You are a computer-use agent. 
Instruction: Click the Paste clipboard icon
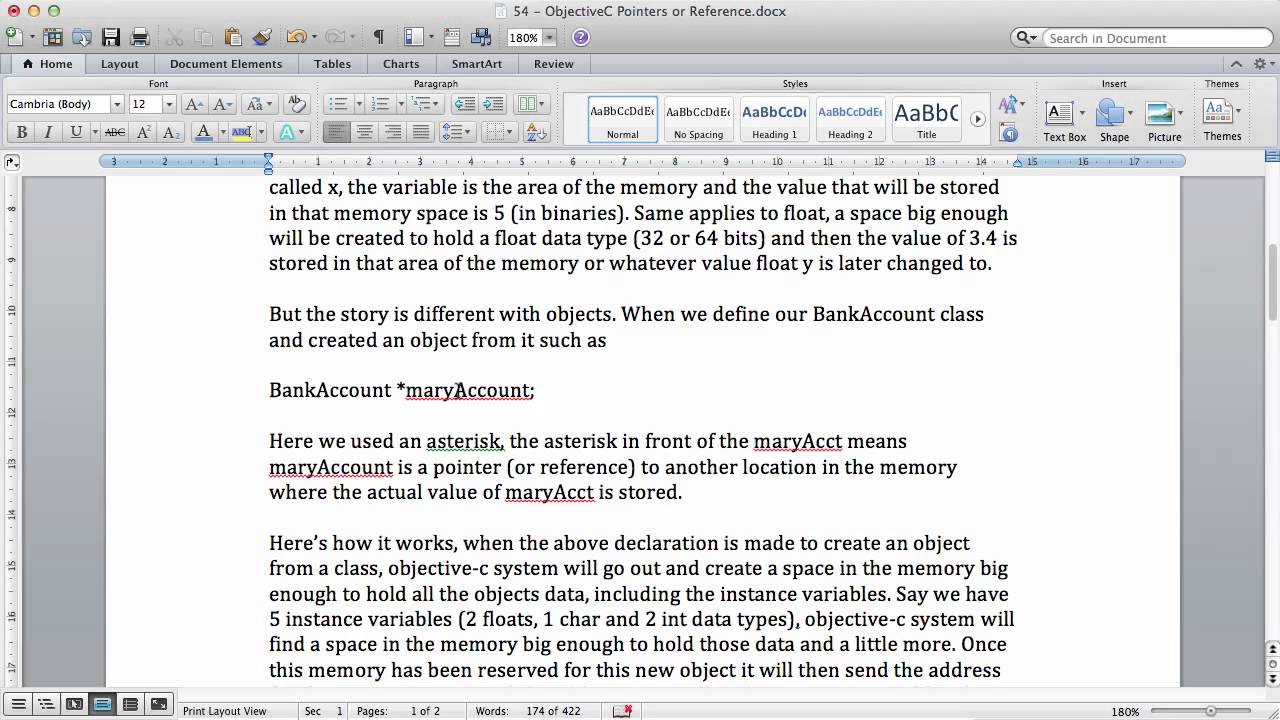232,37
